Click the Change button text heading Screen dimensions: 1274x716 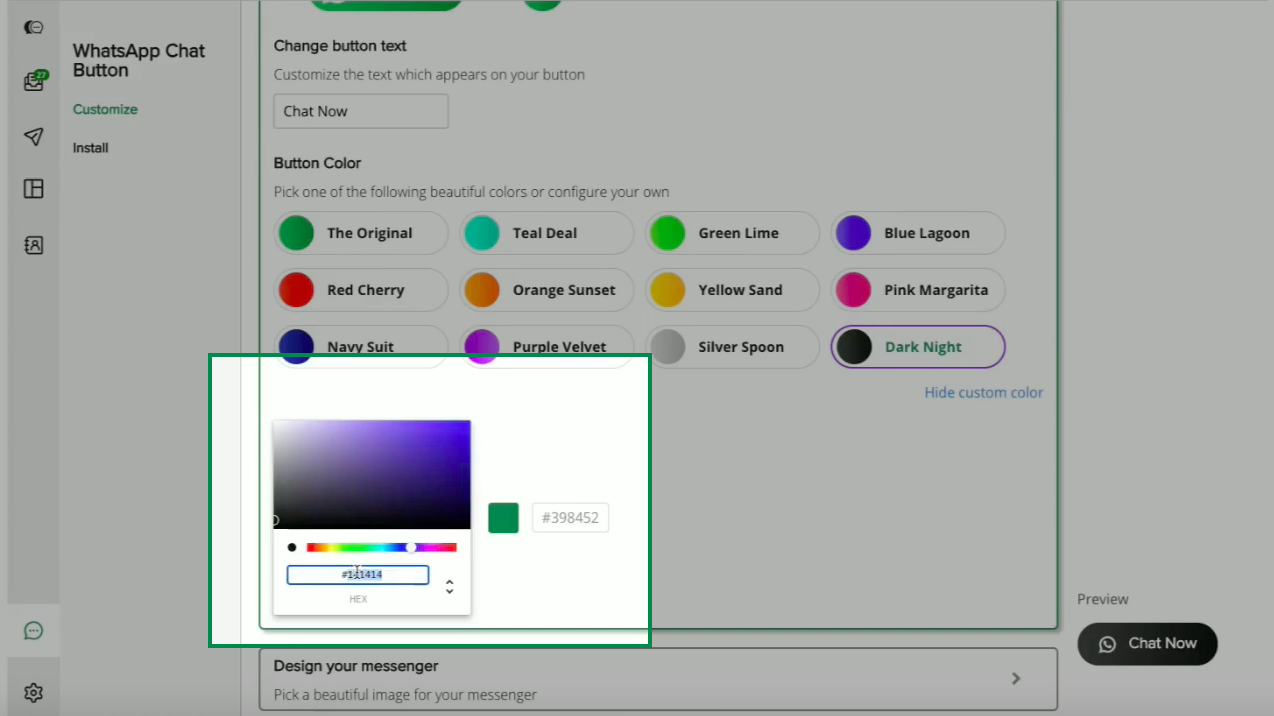pyautogui.click(x=340, y=46)
